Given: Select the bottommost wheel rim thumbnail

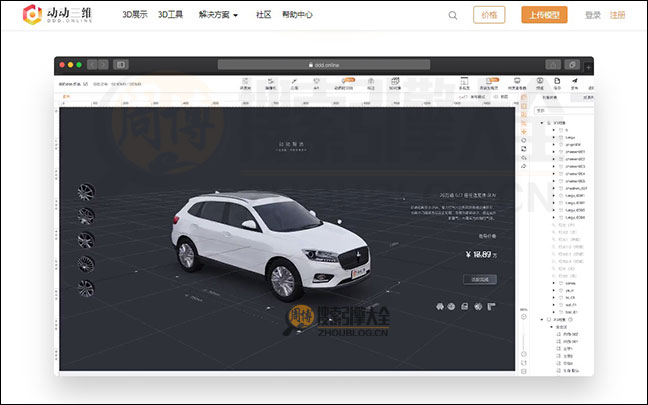Looking at the screenshot, I should point(86,288).
